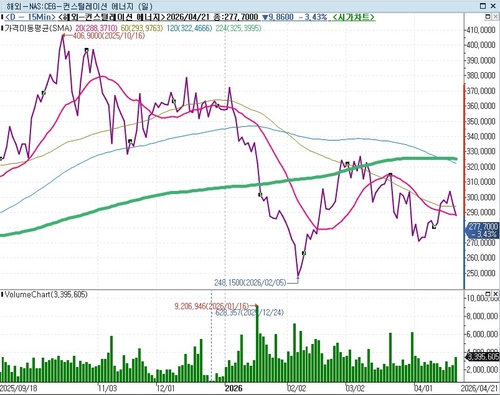
Task: Click the volume value tag 3,395,605
Action: (x=483, y=357)
